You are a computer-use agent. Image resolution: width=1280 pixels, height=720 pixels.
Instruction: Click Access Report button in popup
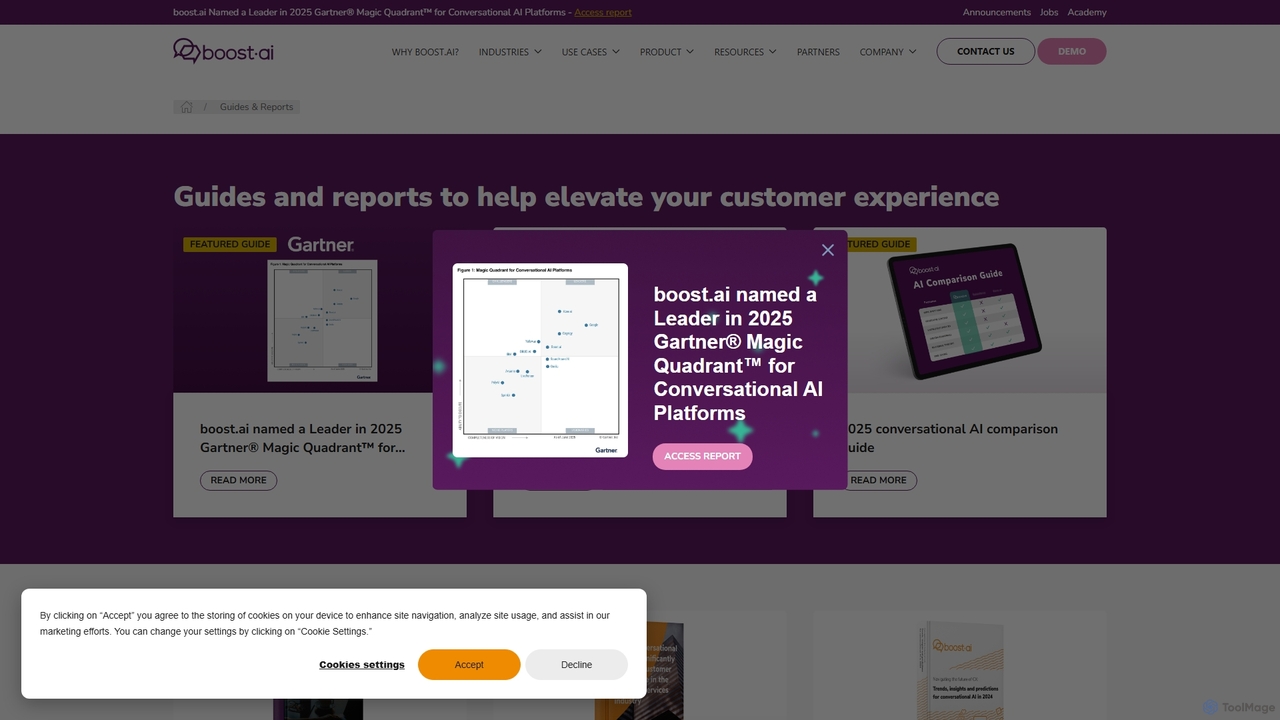pyautogui.click(x=702, y=456)
